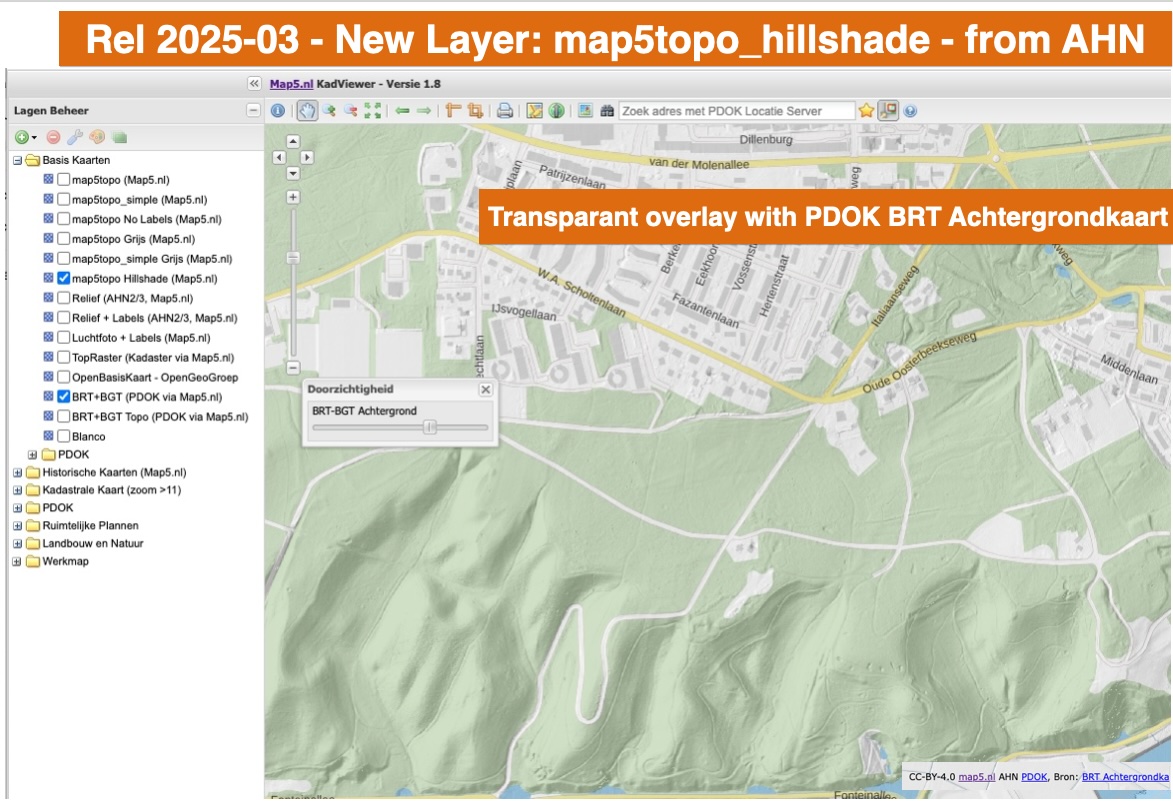The width and height of the screenshot is (1173, 802).
Task: Click the green globe toolbar icon
Action: pos(556,111)
